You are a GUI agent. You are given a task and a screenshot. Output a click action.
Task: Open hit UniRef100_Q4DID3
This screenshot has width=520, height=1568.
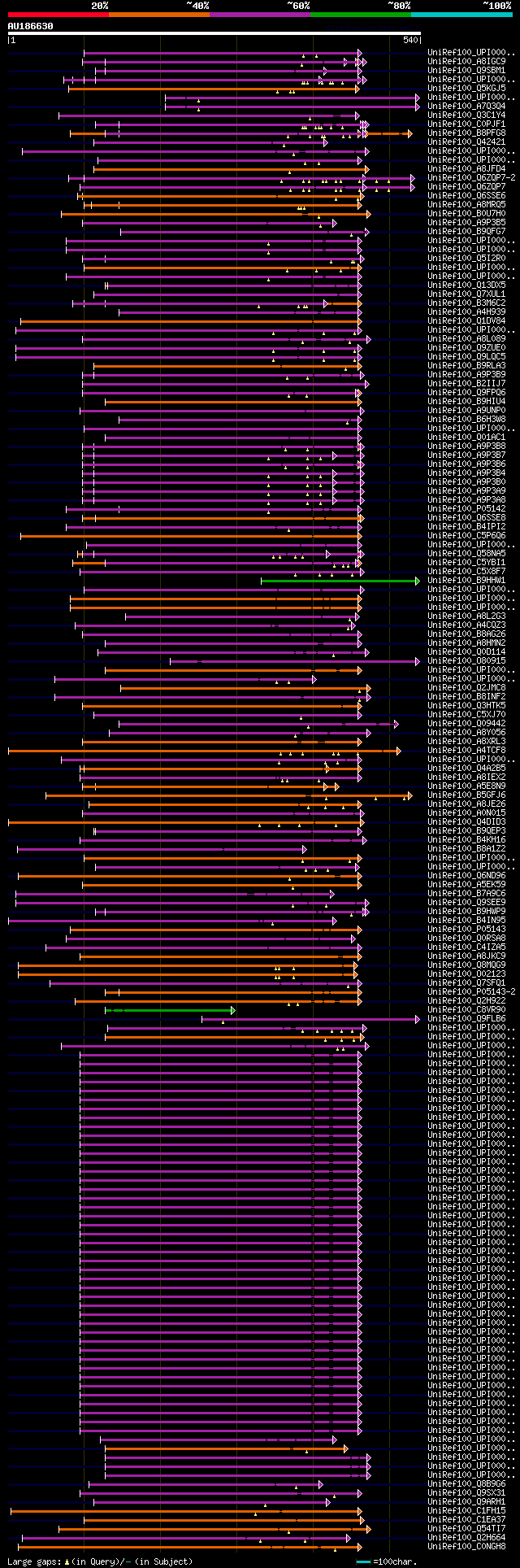466,821
